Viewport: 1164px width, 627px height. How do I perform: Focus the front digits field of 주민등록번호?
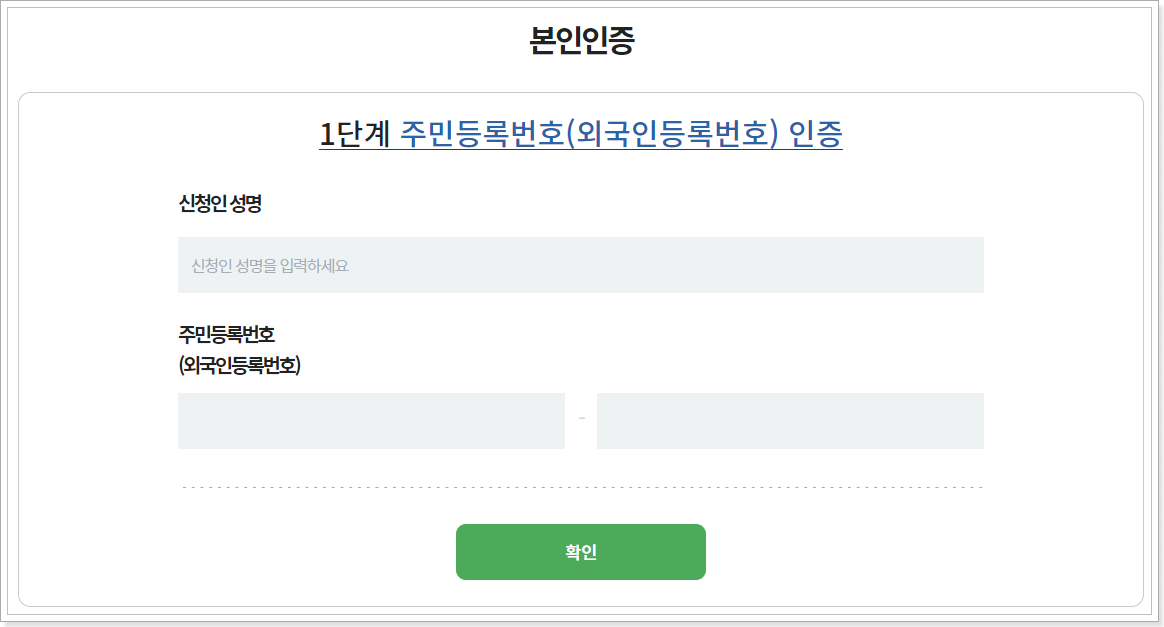371,420
